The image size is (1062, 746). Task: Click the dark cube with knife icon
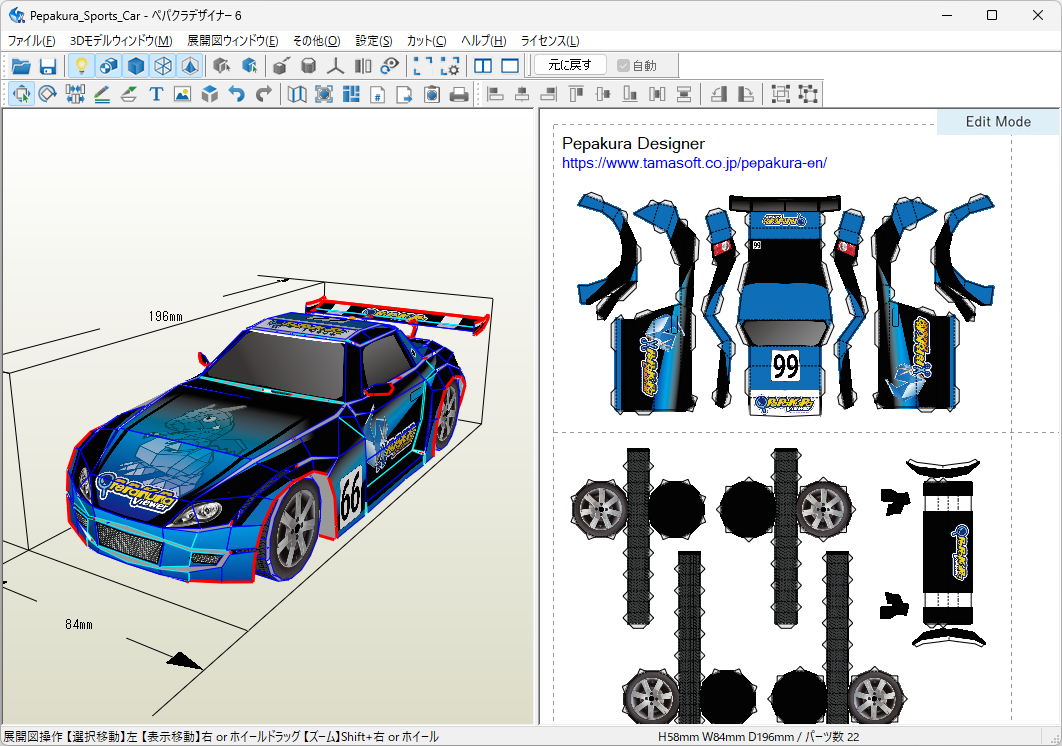pos(281,66)
